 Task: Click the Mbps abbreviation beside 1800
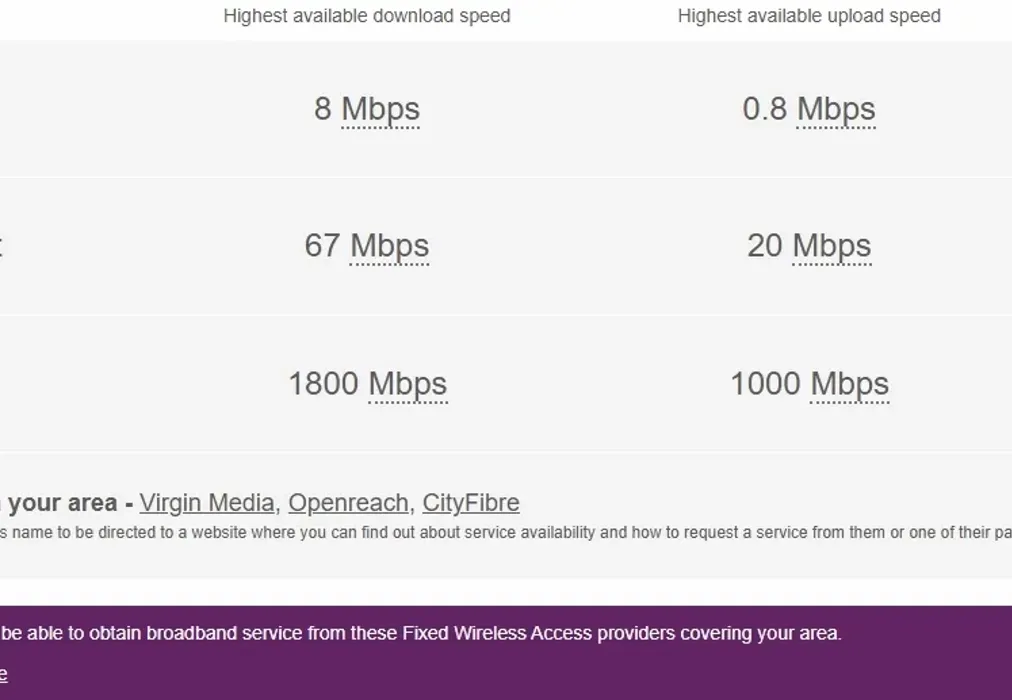(x=408, y=385)
